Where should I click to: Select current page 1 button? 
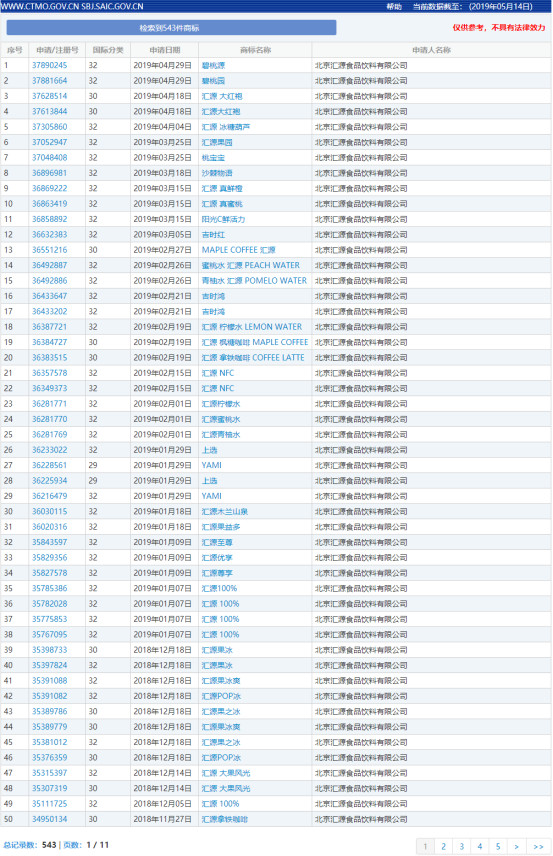tap(425, 846)
